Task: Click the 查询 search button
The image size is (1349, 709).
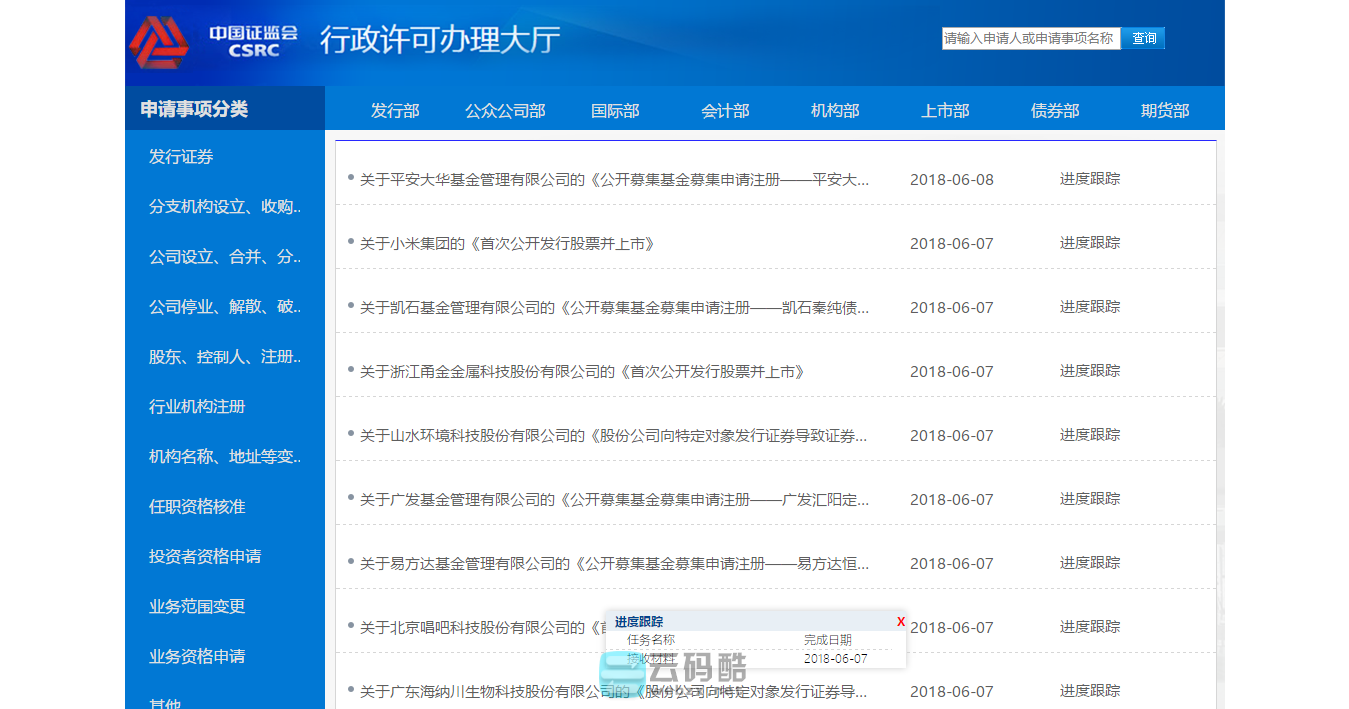Action: pos(1143,38)
